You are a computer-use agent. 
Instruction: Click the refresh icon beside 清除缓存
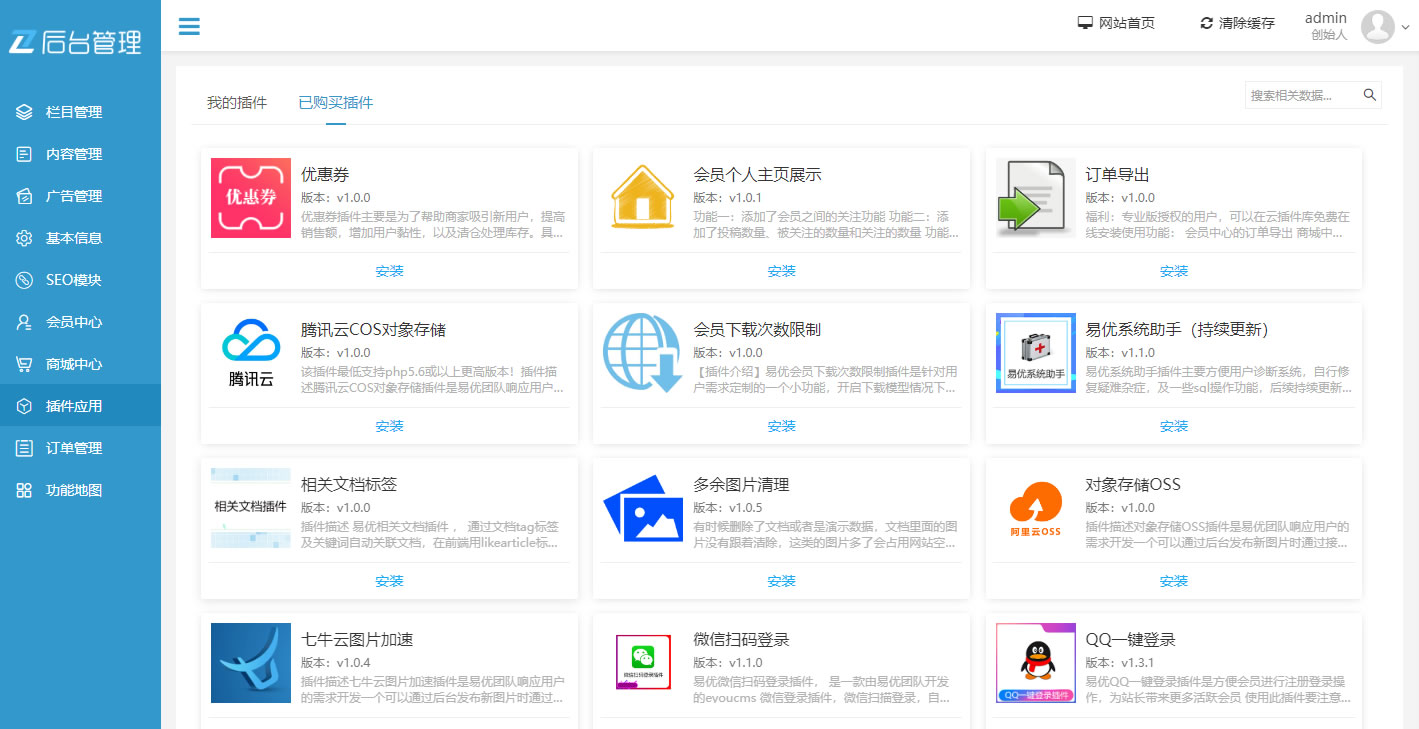(1206, 23)
